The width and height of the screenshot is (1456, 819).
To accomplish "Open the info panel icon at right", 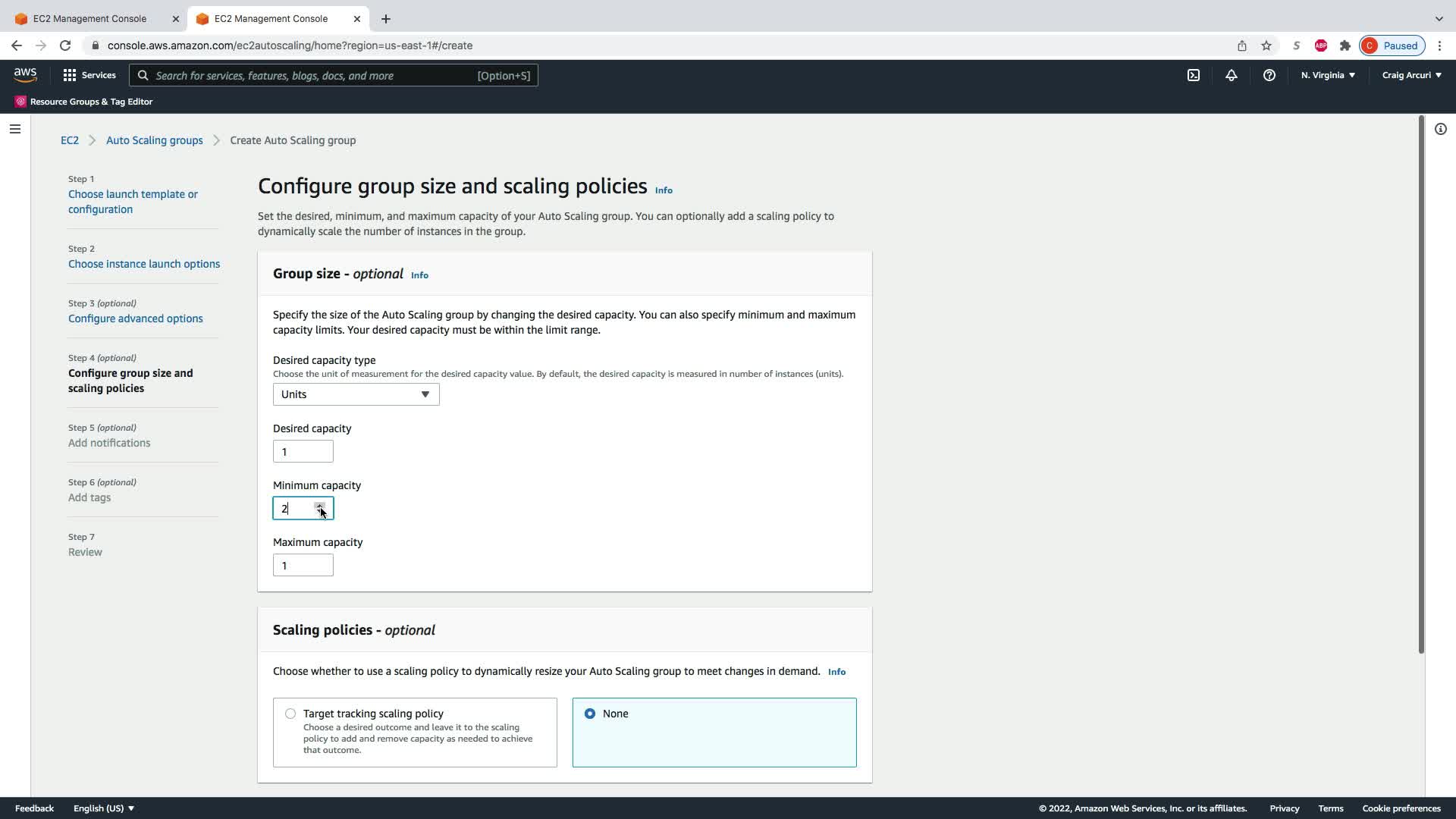I will pos(1440,129).
